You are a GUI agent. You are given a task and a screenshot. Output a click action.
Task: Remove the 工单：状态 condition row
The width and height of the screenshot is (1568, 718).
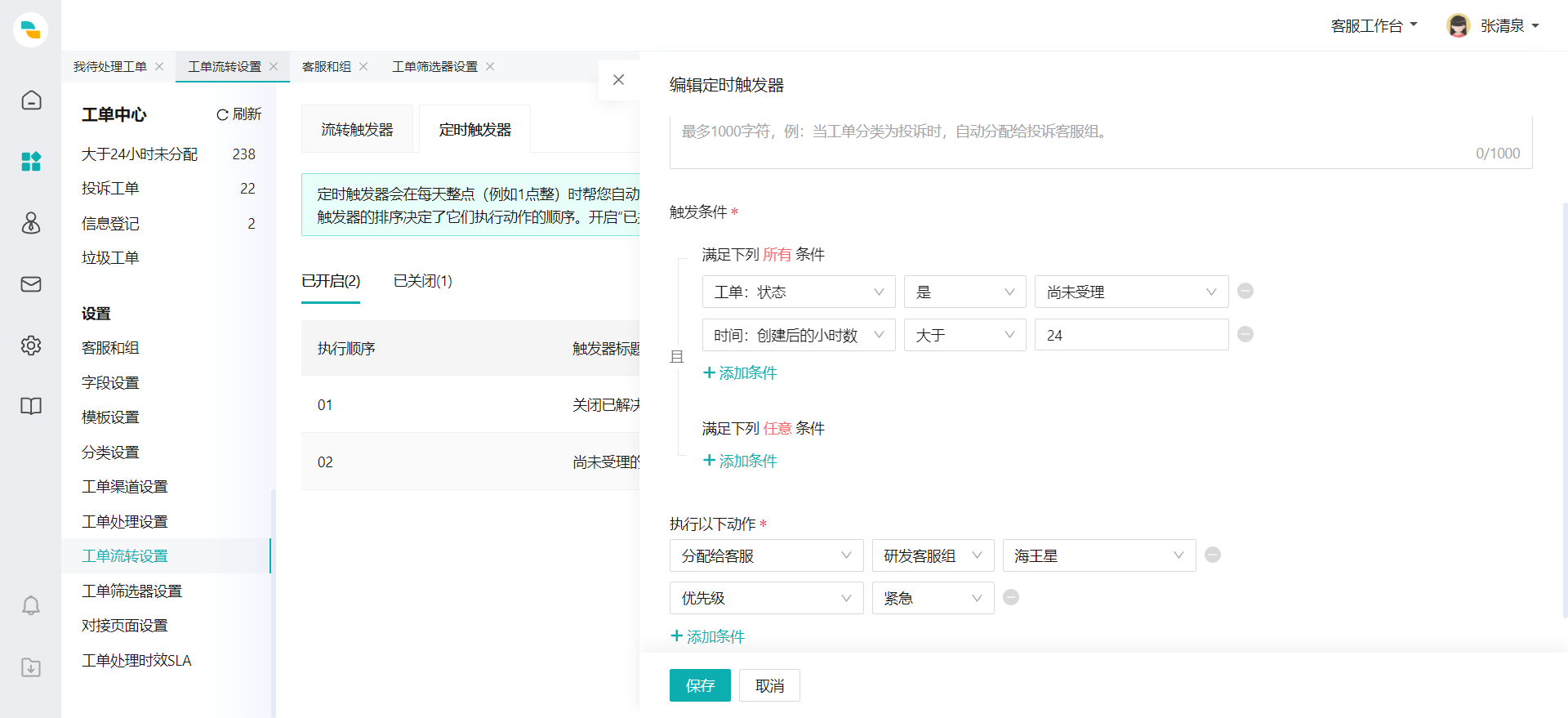click(x=1245, y=291)
